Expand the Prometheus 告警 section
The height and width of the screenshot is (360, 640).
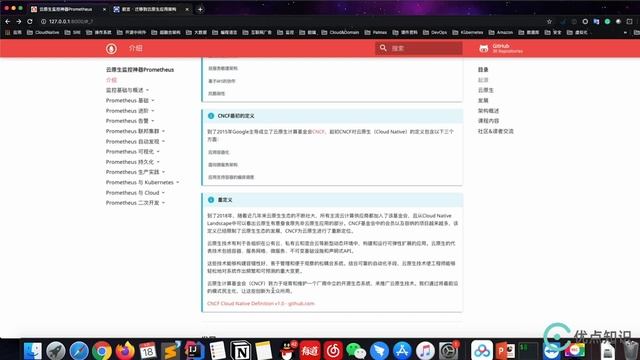pos(130,121)
